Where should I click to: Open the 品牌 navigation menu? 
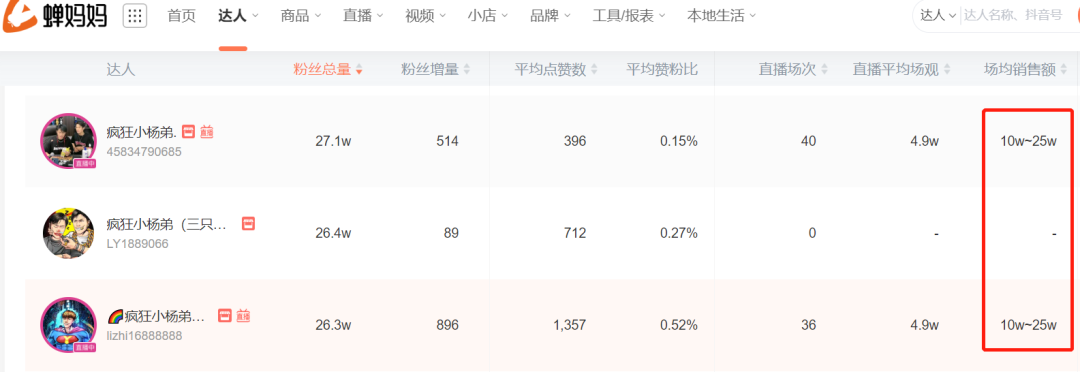point(550,16)
